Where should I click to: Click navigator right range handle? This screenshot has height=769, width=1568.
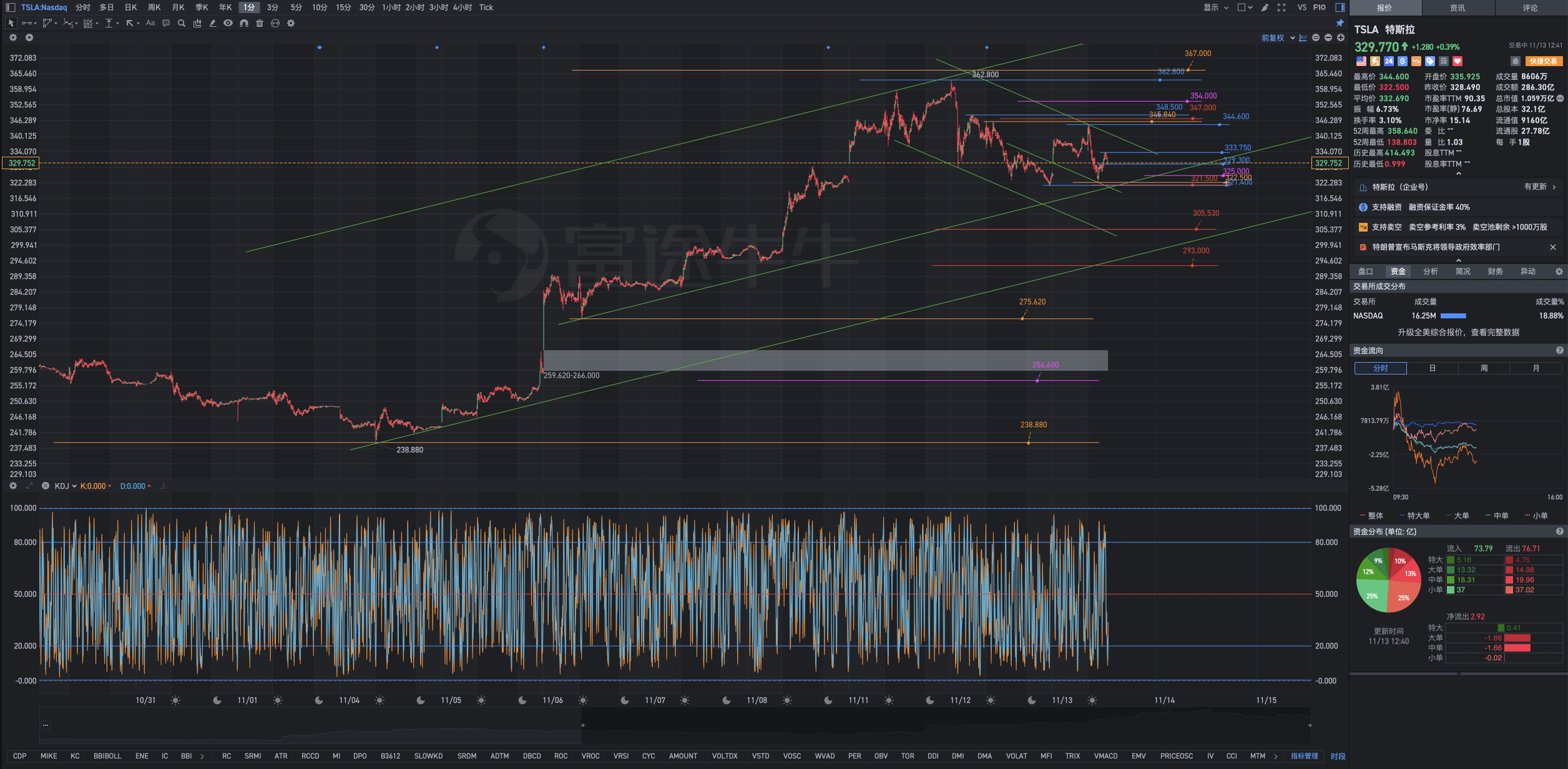pos(1309,725)
